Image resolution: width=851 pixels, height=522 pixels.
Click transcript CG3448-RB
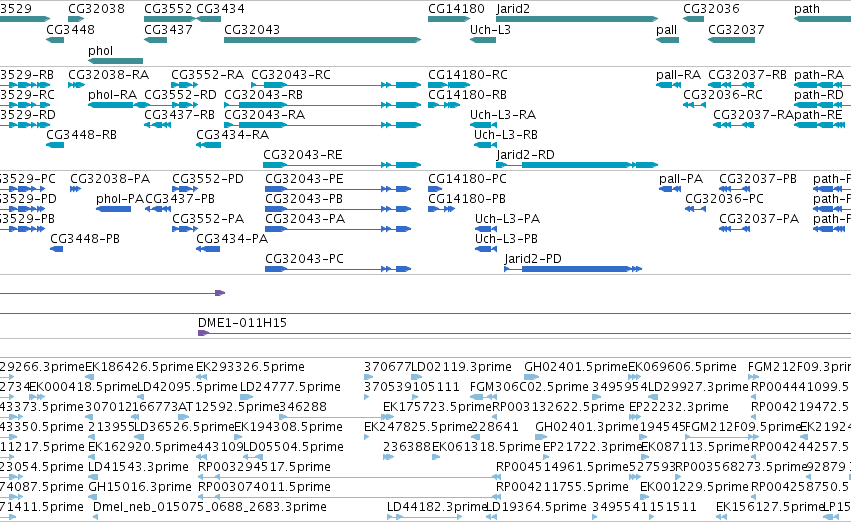click(81, 135)
